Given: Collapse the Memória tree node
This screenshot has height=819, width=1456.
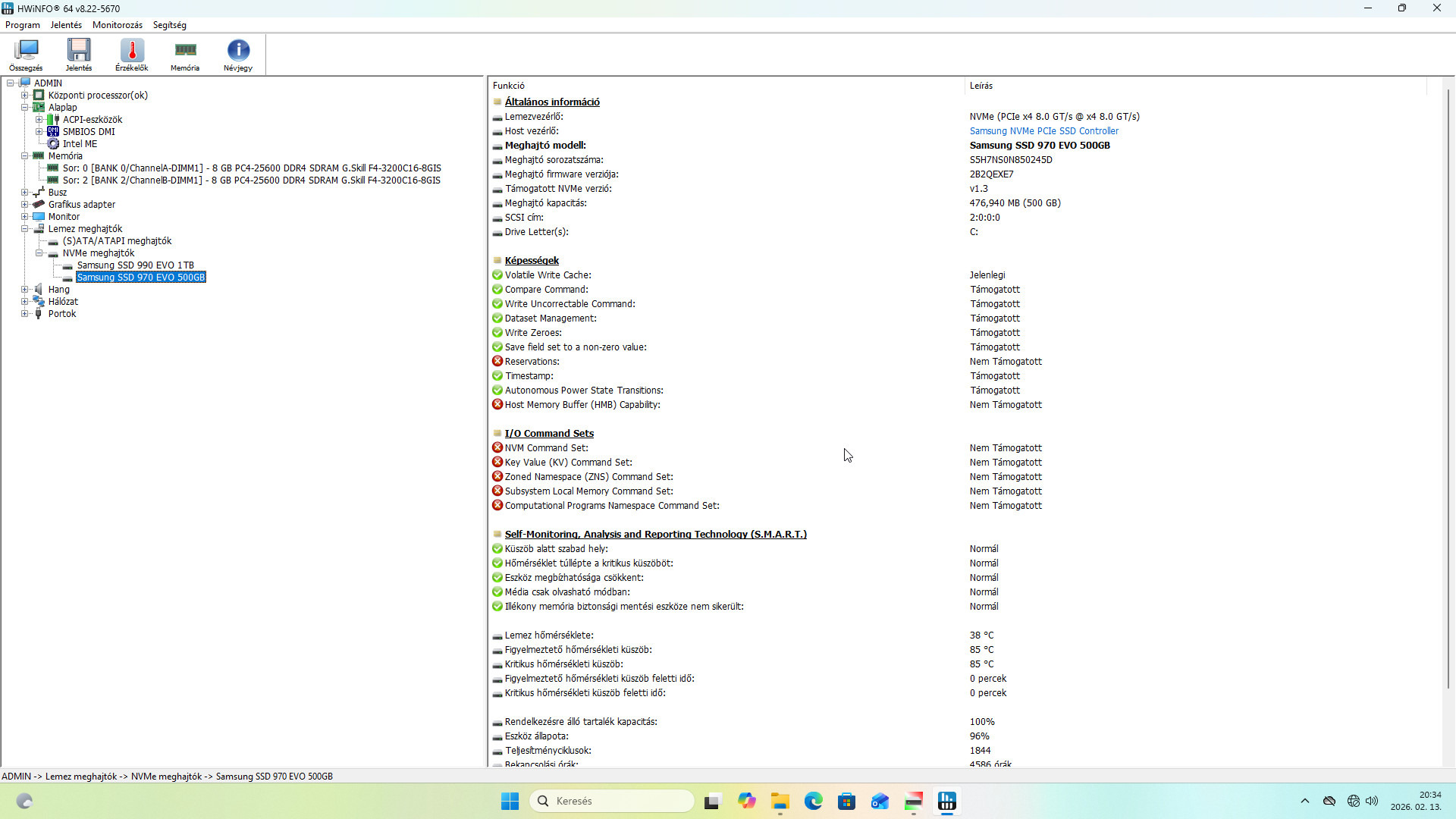Looking at the screenshot, I should tap(25, 156).
